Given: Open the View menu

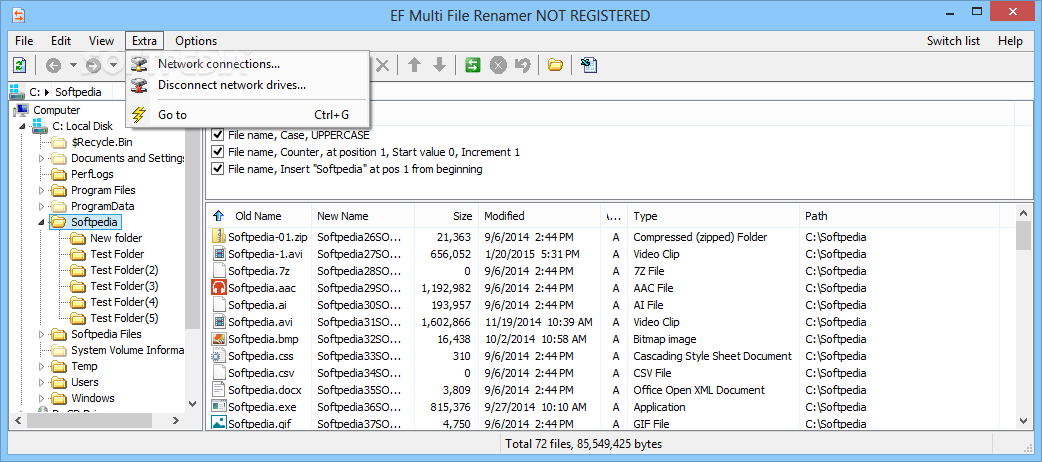Looking at the screenshot, I should click(x=101, y=41).
